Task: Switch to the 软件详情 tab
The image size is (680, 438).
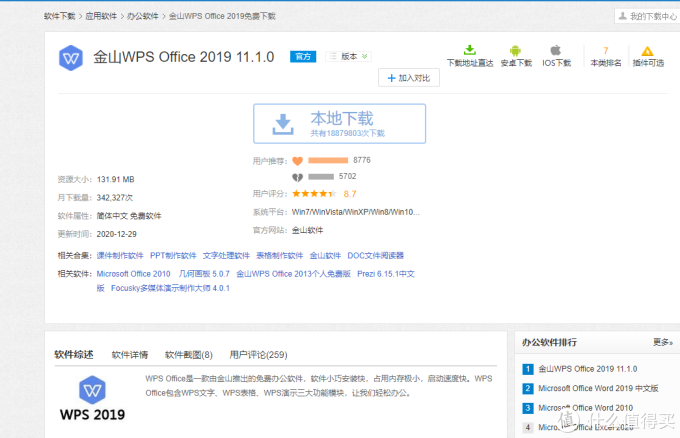Action: tap(130, 354)
